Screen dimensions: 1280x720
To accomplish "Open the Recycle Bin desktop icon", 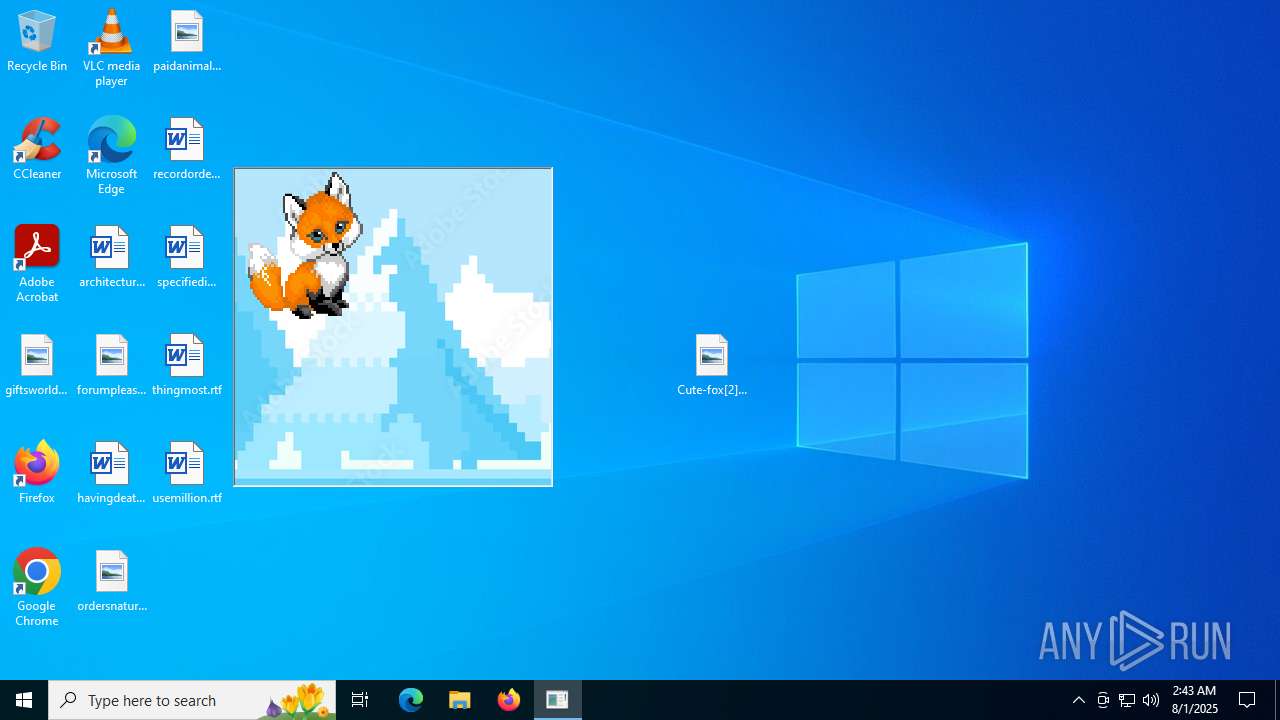I will pos(37,41).
